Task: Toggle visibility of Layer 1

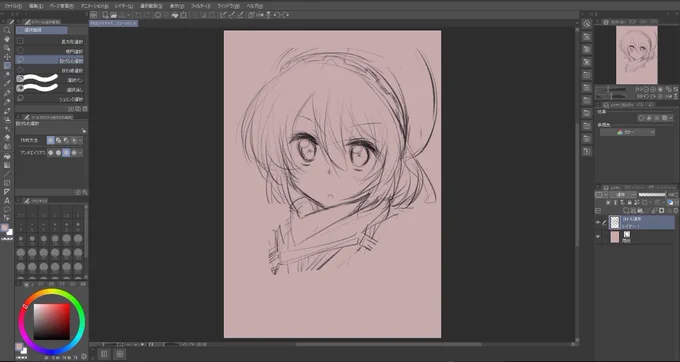Action: point(598,222)
